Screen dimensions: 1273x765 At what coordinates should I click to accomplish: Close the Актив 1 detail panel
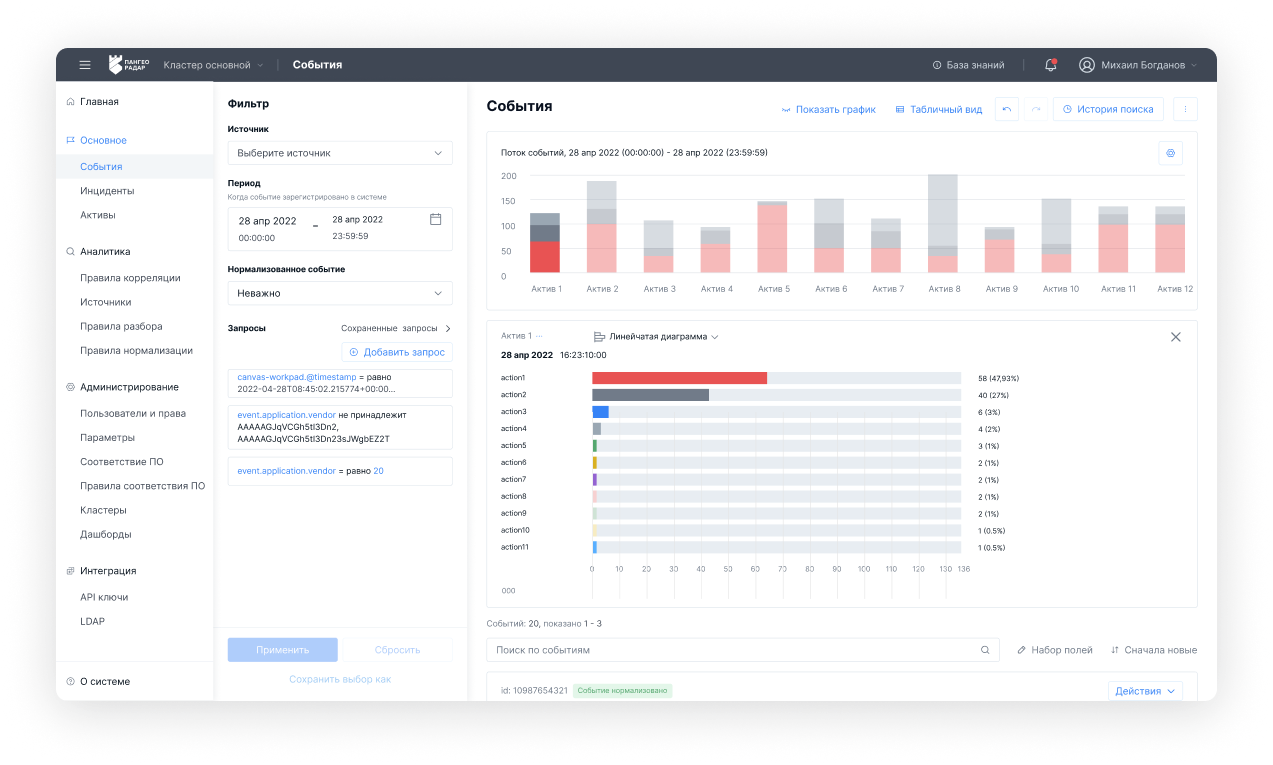[1176, 337]
